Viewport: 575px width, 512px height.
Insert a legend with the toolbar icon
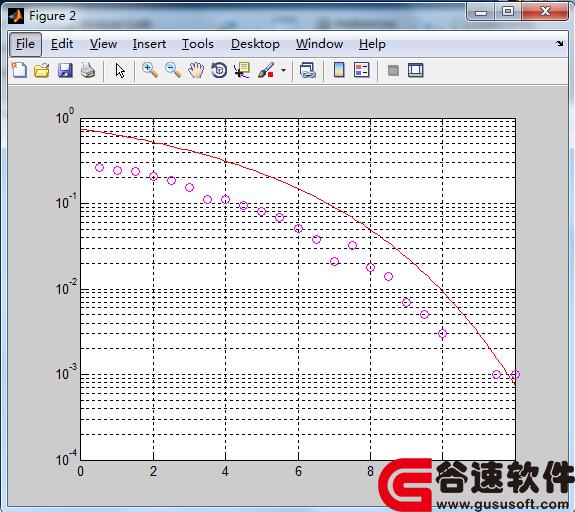[x=362, y=70]
